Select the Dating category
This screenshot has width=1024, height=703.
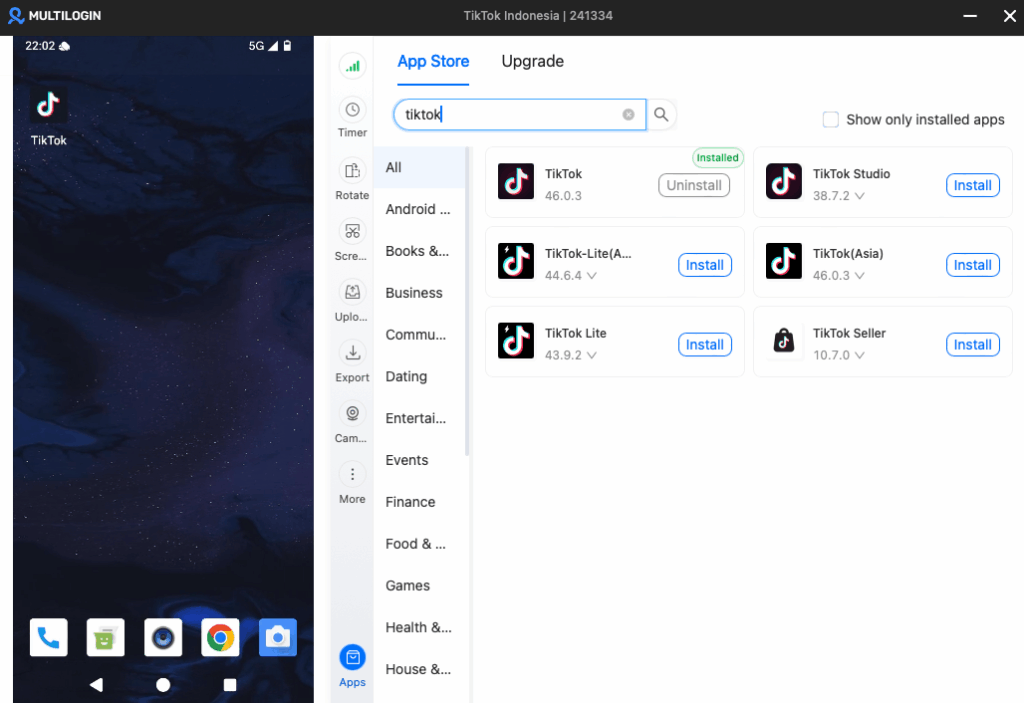point(419,376)
